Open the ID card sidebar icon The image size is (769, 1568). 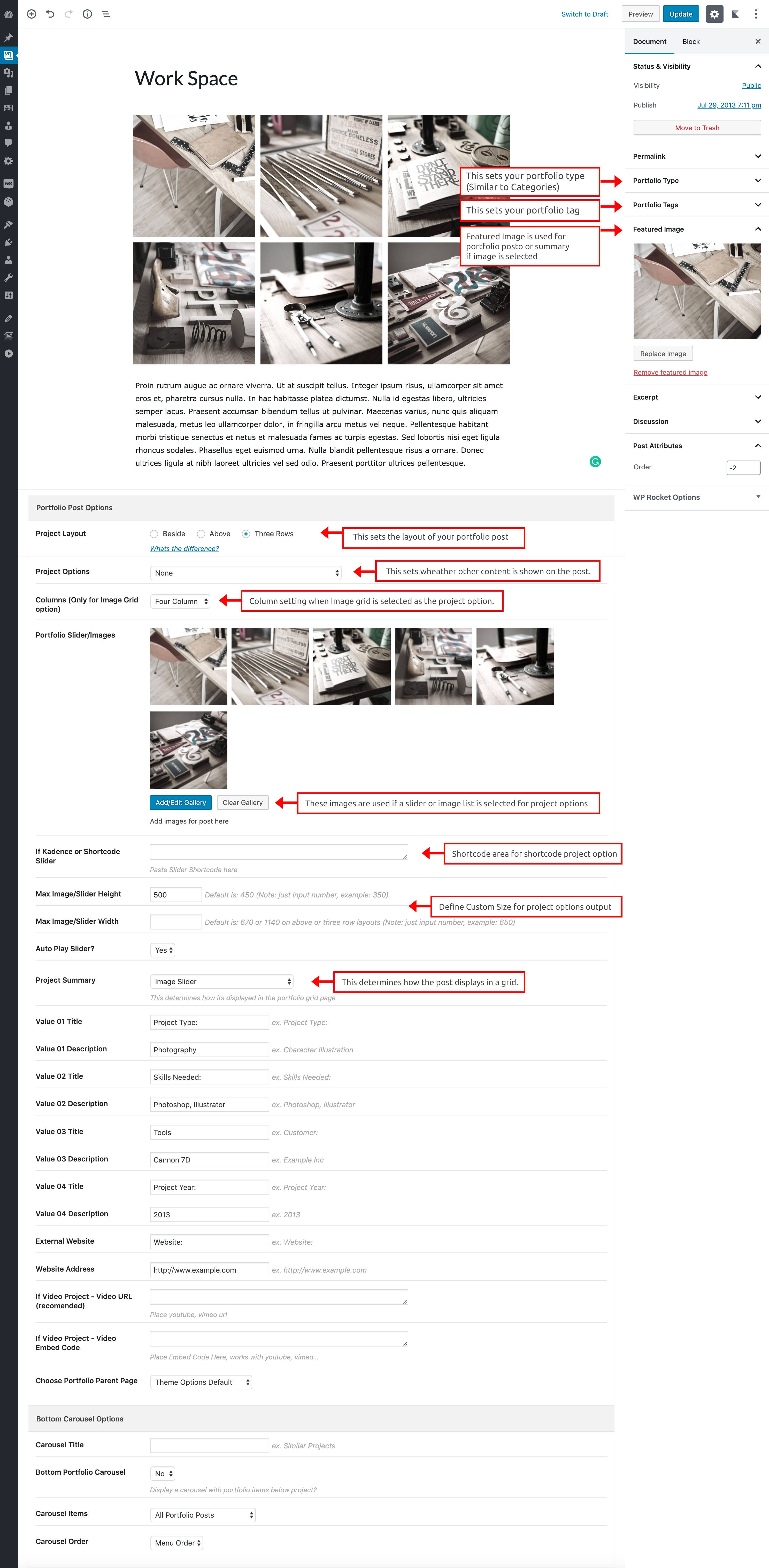tap(9, 108)
